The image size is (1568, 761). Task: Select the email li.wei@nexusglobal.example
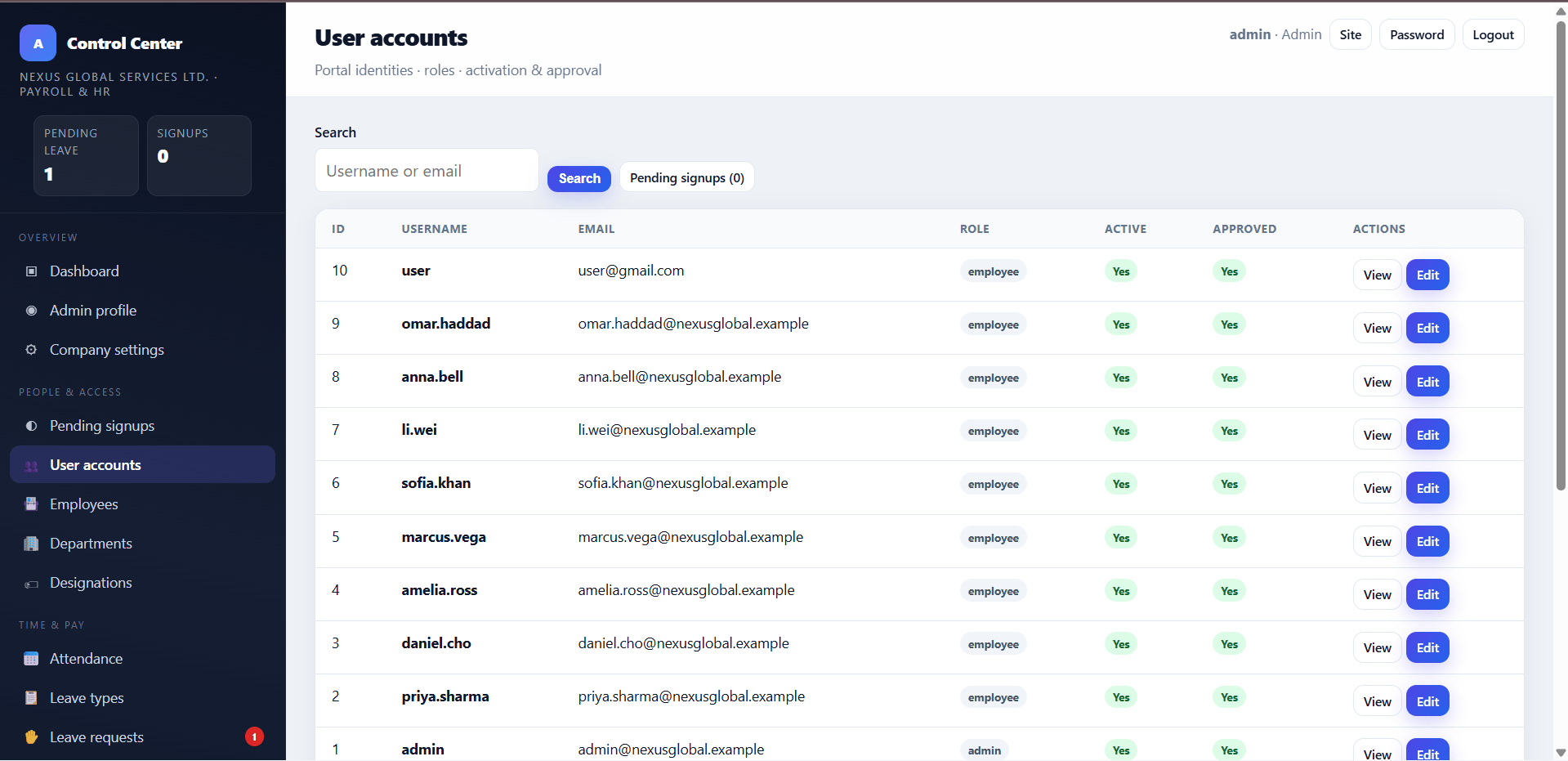(x=667, y=430)
